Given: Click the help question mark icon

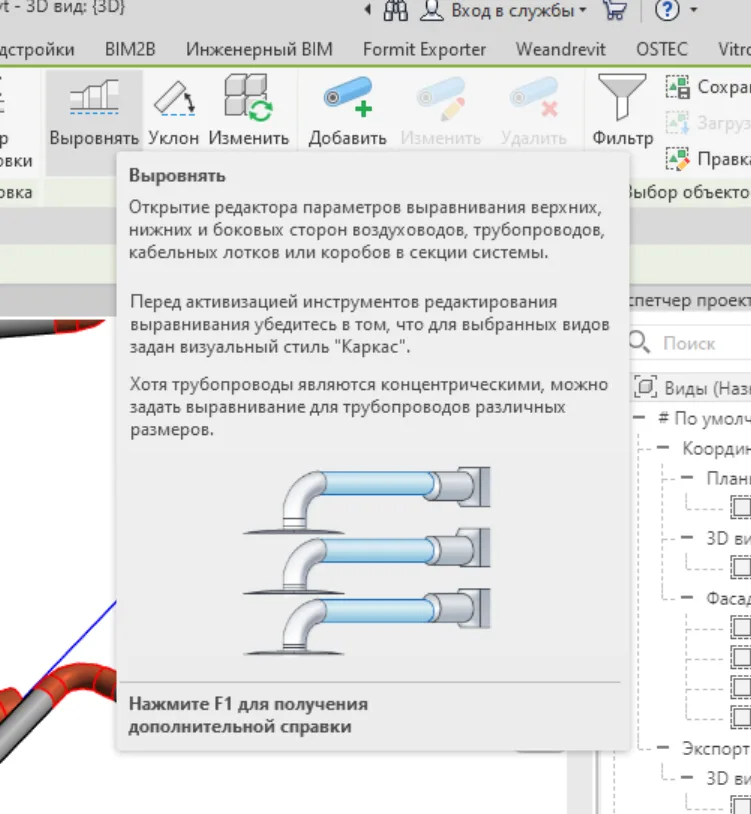Looking at the screenshot, I should (667, 11).
